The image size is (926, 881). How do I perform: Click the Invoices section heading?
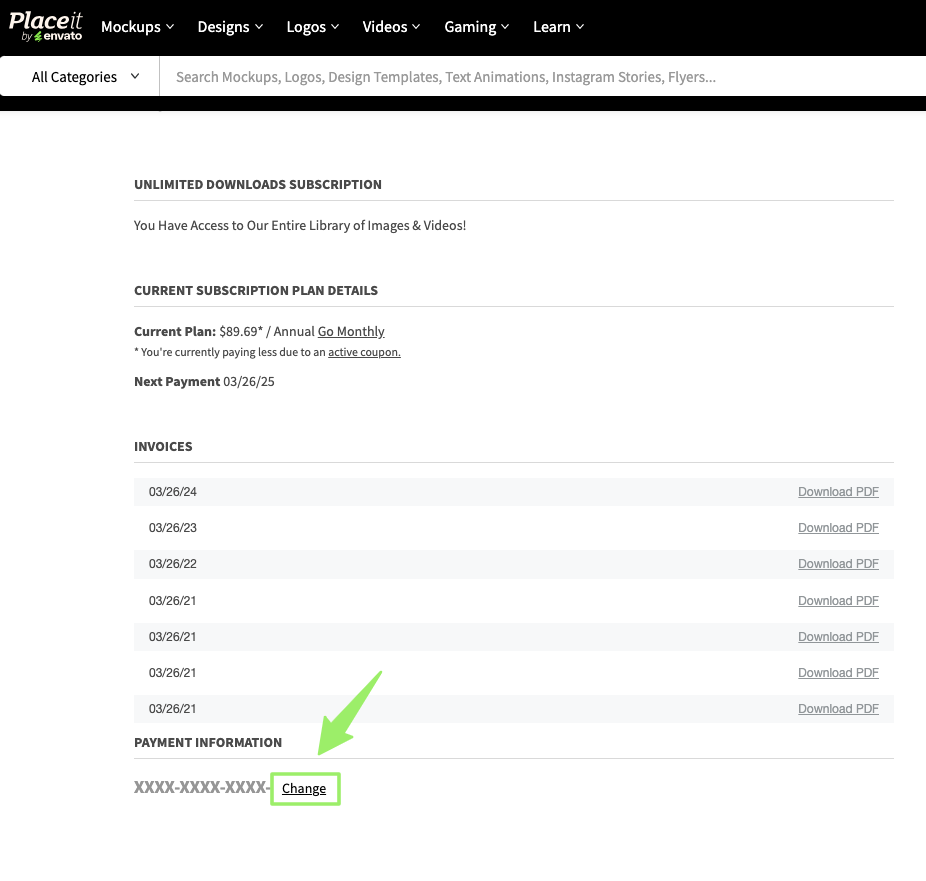163,446
